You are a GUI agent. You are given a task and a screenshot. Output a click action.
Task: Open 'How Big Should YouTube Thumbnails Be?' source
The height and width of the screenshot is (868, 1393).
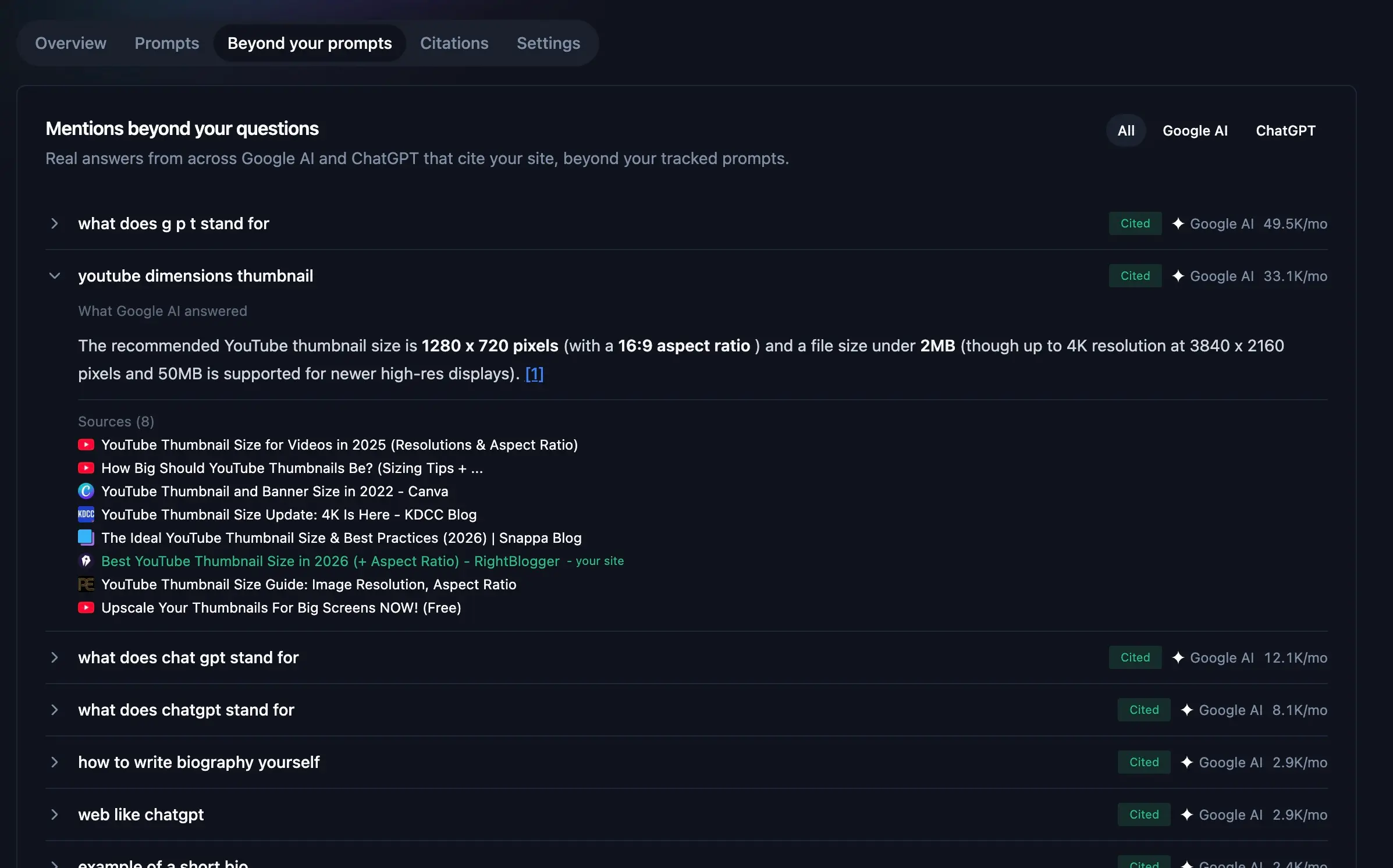[x=292, y=468]
